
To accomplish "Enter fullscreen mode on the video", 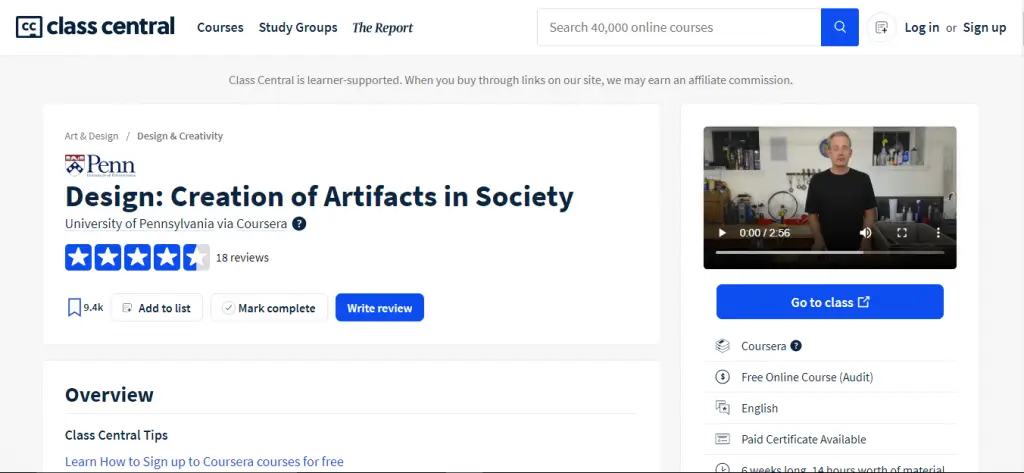I will click(x=901, y=233).
